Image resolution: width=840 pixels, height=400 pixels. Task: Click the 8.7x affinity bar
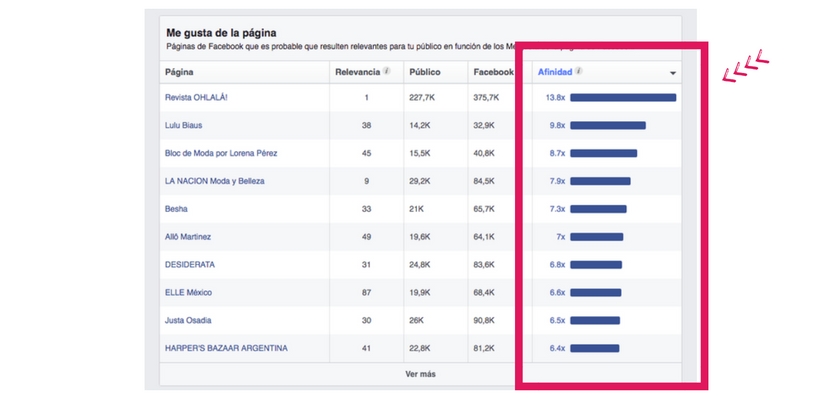pos(603,153)
